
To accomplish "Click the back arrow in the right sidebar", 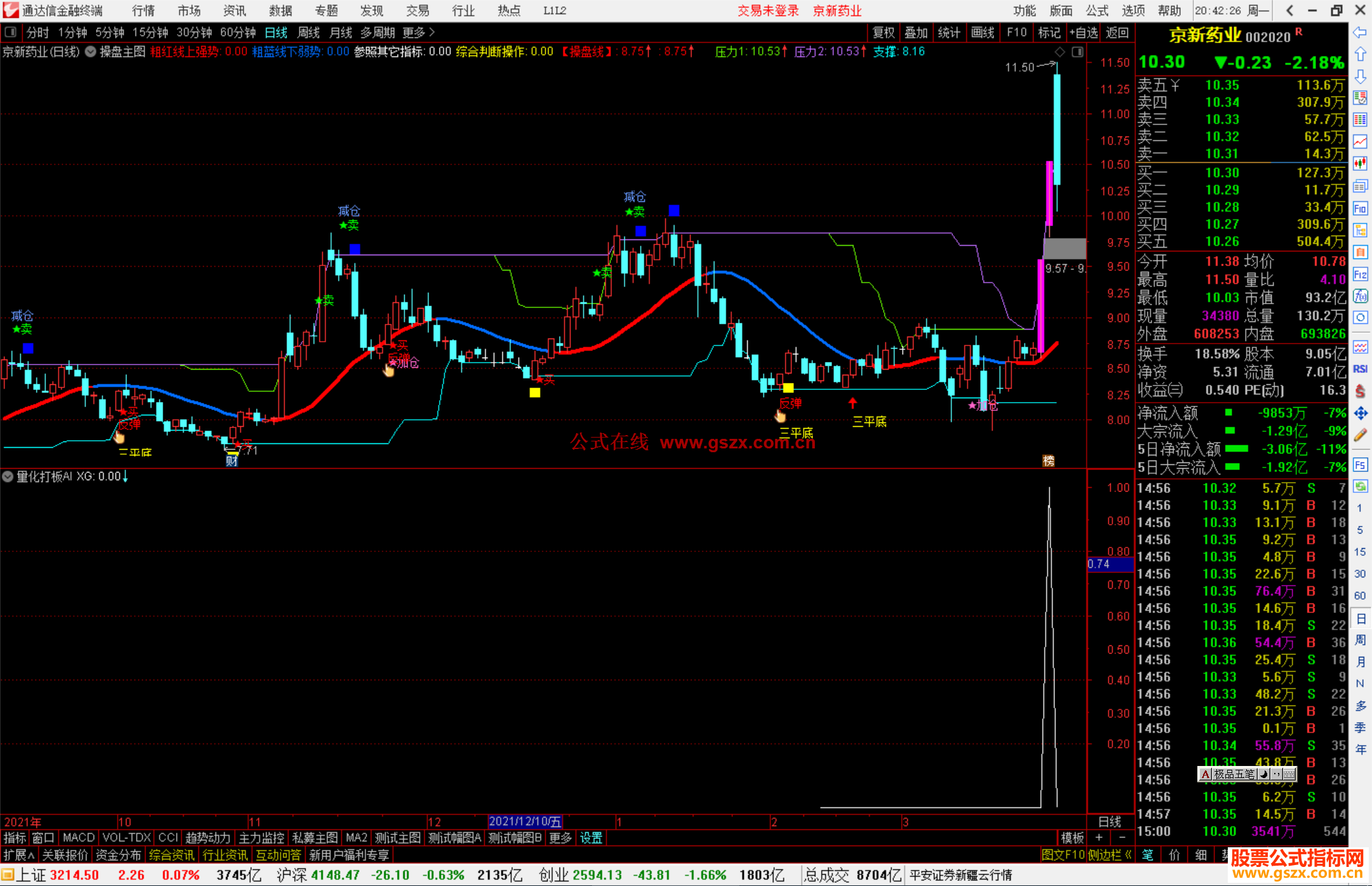I will [1360, 32].
